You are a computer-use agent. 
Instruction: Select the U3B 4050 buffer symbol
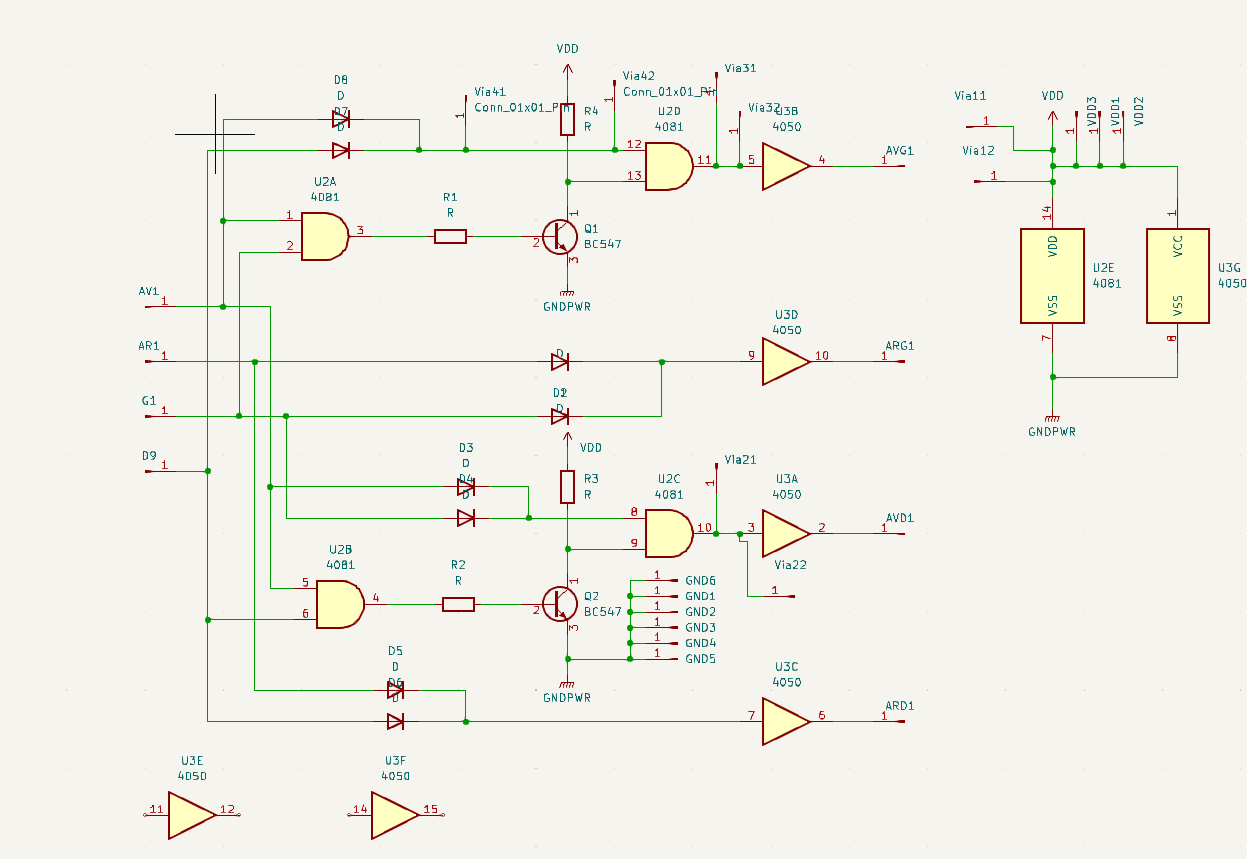[785, 166]
